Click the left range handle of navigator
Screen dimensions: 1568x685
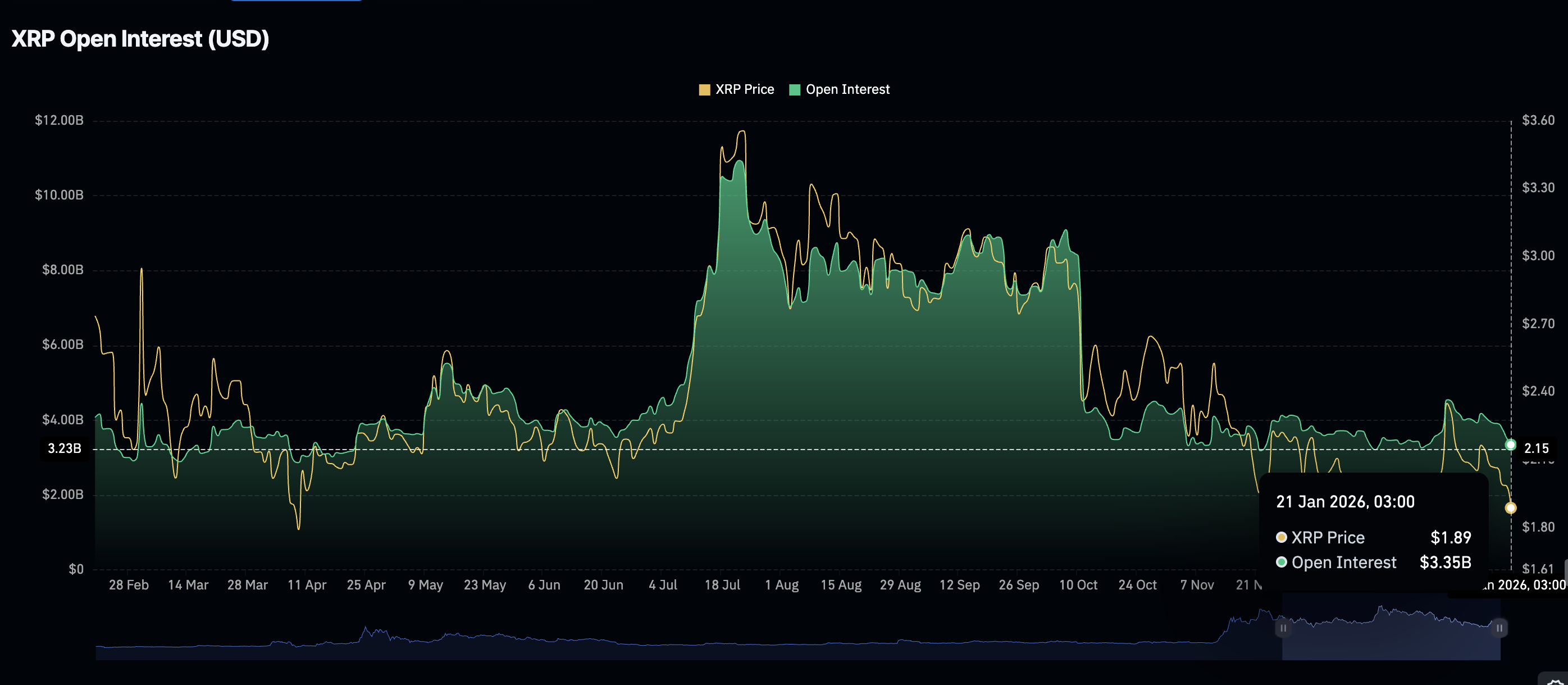point(1283,628)
